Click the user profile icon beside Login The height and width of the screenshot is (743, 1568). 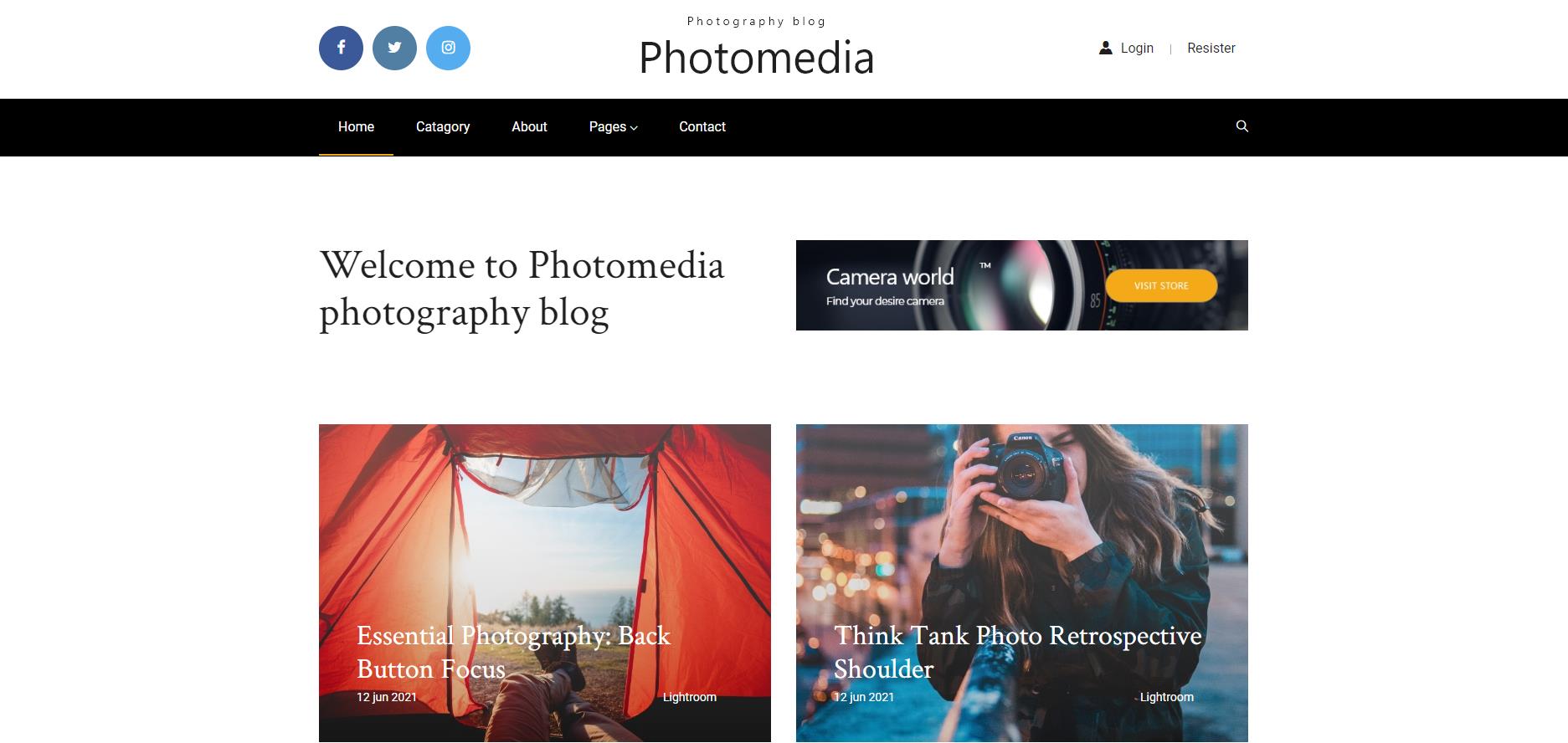click(1106, 48)
